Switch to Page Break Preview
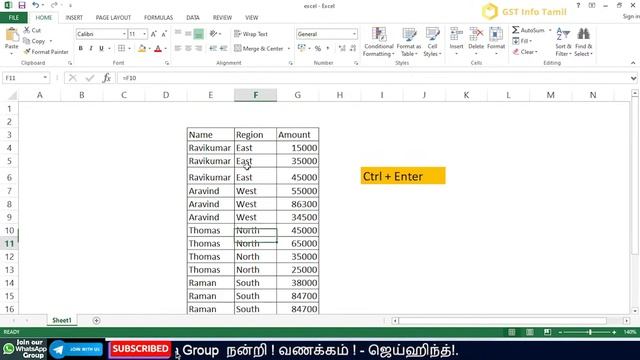The image size is (640, 360). pyautogui.click(x=547, y=332)
